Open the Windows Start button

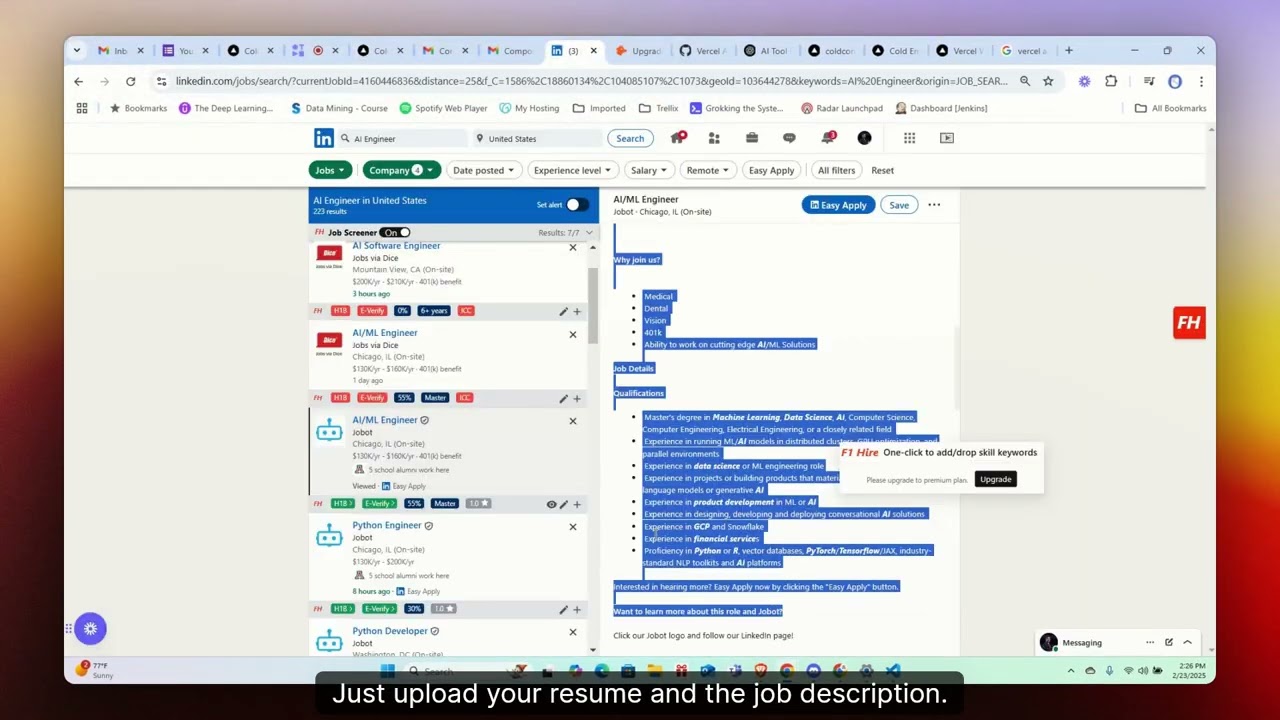click(387, 671)
